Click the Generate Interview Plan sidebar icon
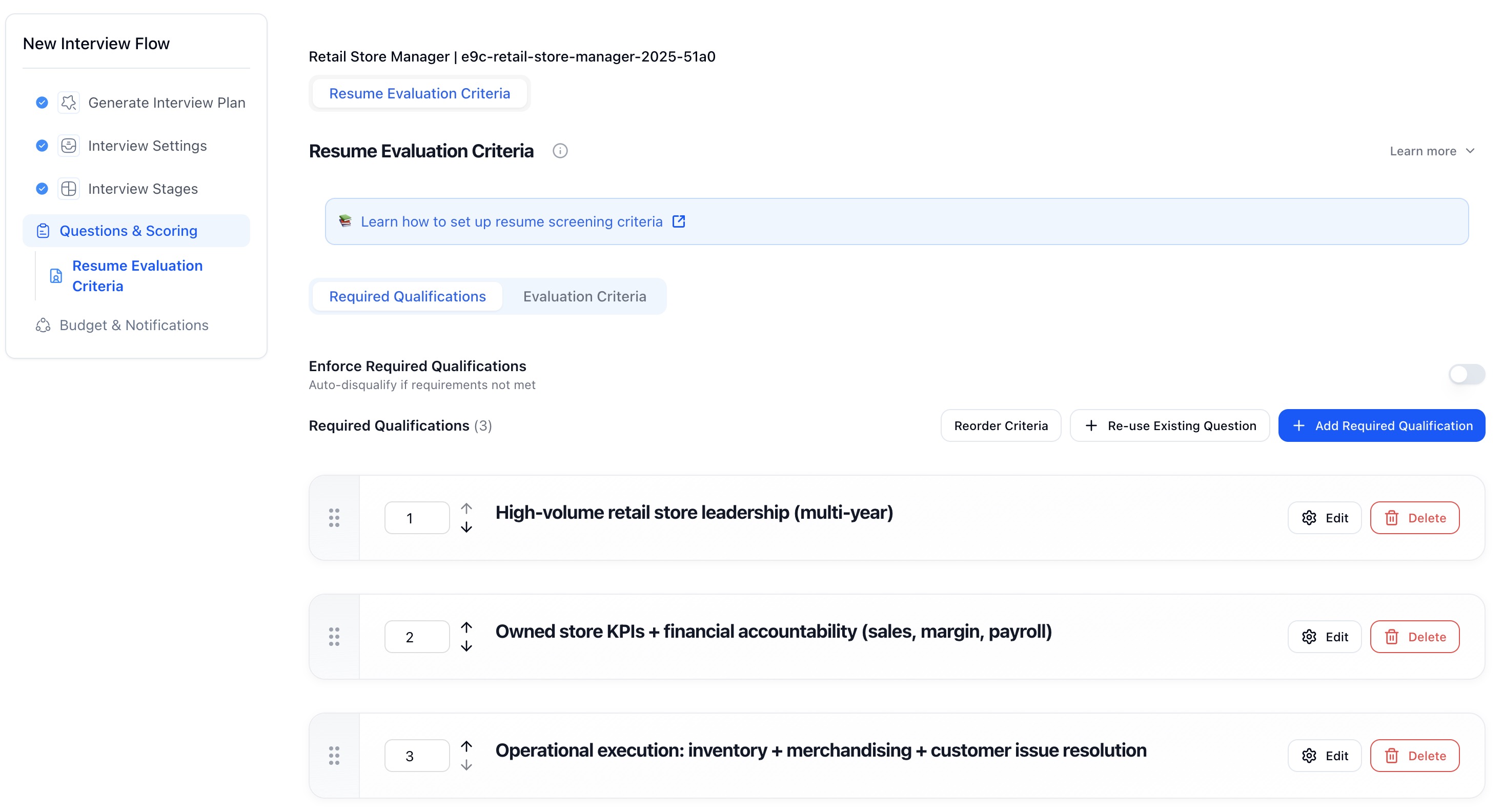The width and height of the screenshot is (1503, 812). tap(68, 103)
